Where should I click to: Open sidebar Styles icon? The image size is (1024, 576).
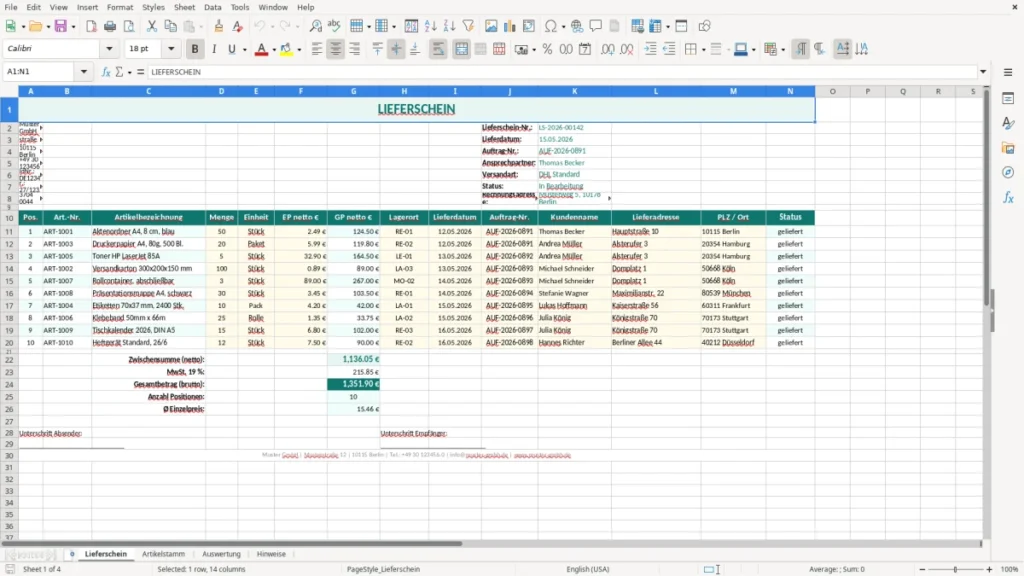pyautogui.click(x=1008, y=123)
